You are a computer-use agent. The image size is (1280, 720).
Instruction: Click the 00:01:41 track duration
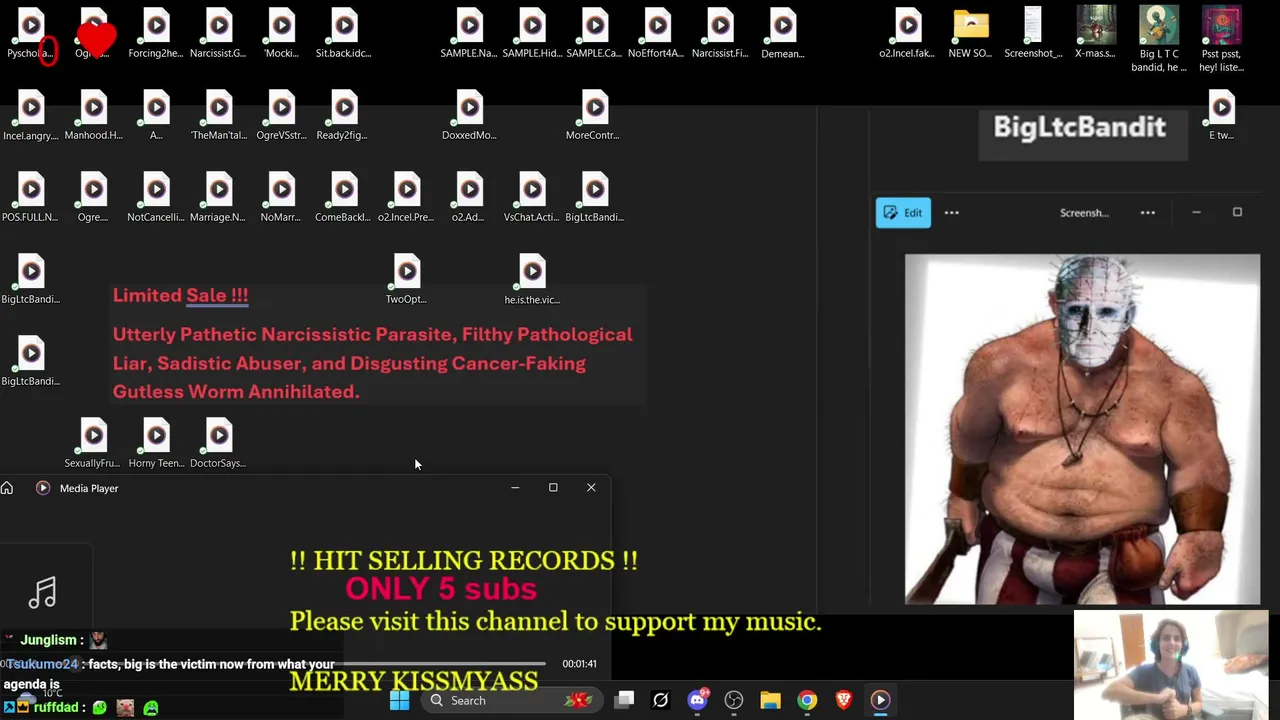(579, 664)
